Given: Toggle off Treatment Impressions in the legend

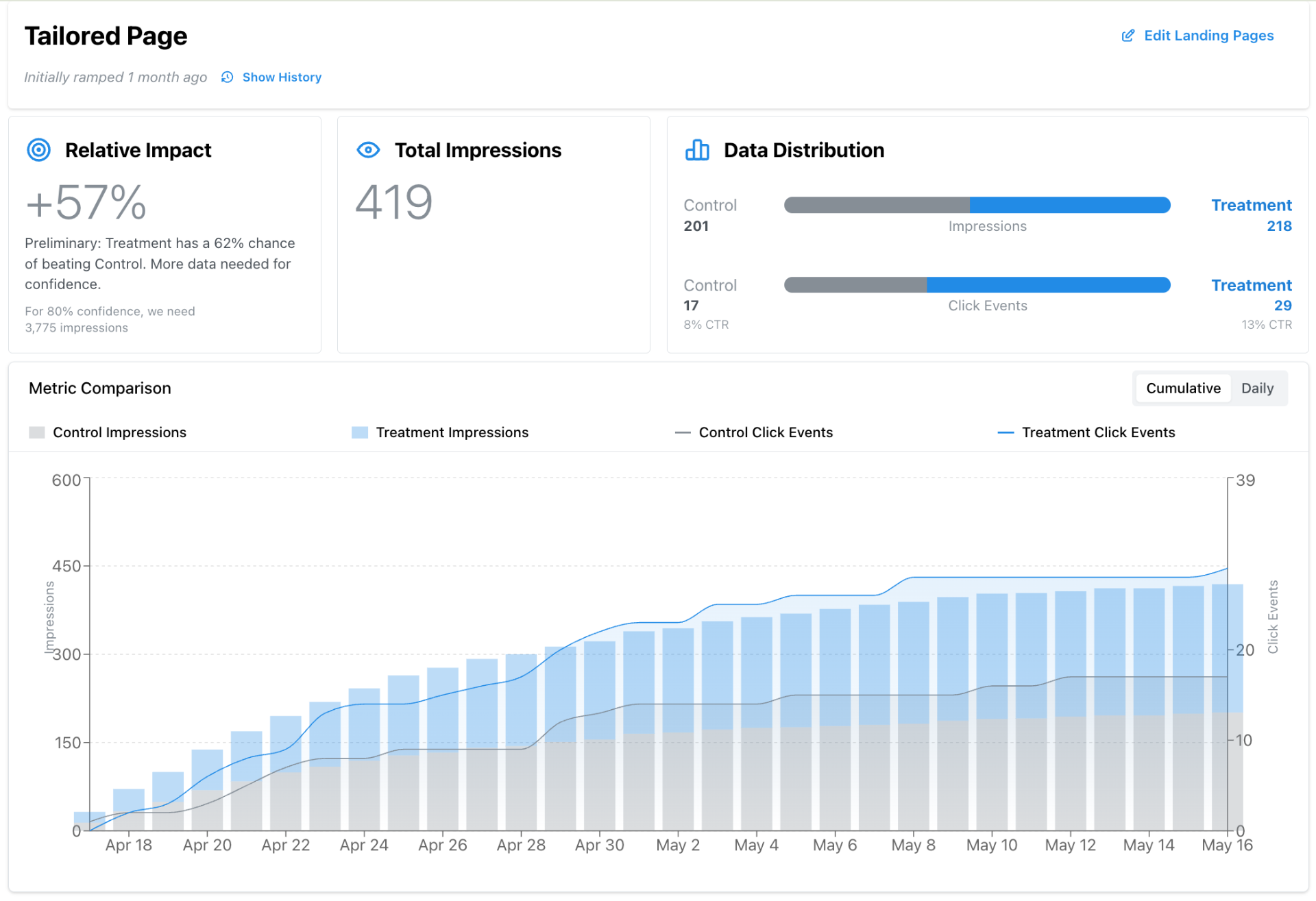Looking at the screenshot, I should (x=452, y=432).
